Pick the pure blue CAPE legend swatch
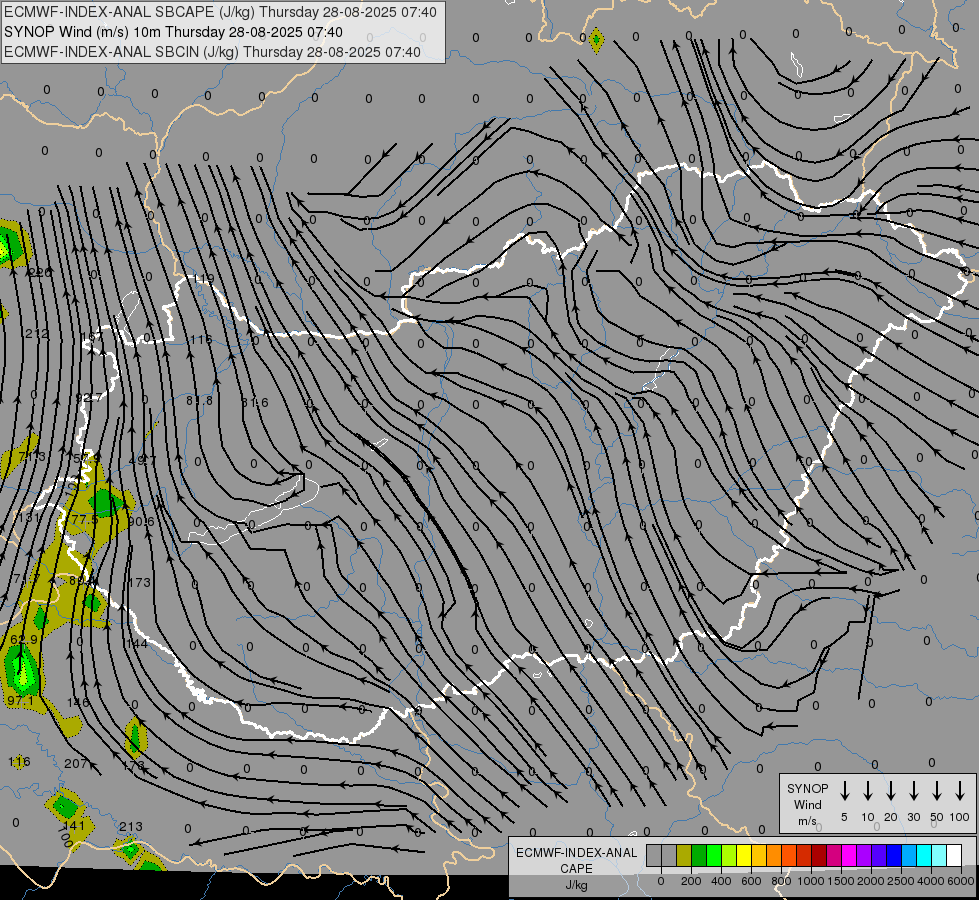This screenshot has height=900, width=979. click(893, 856)
